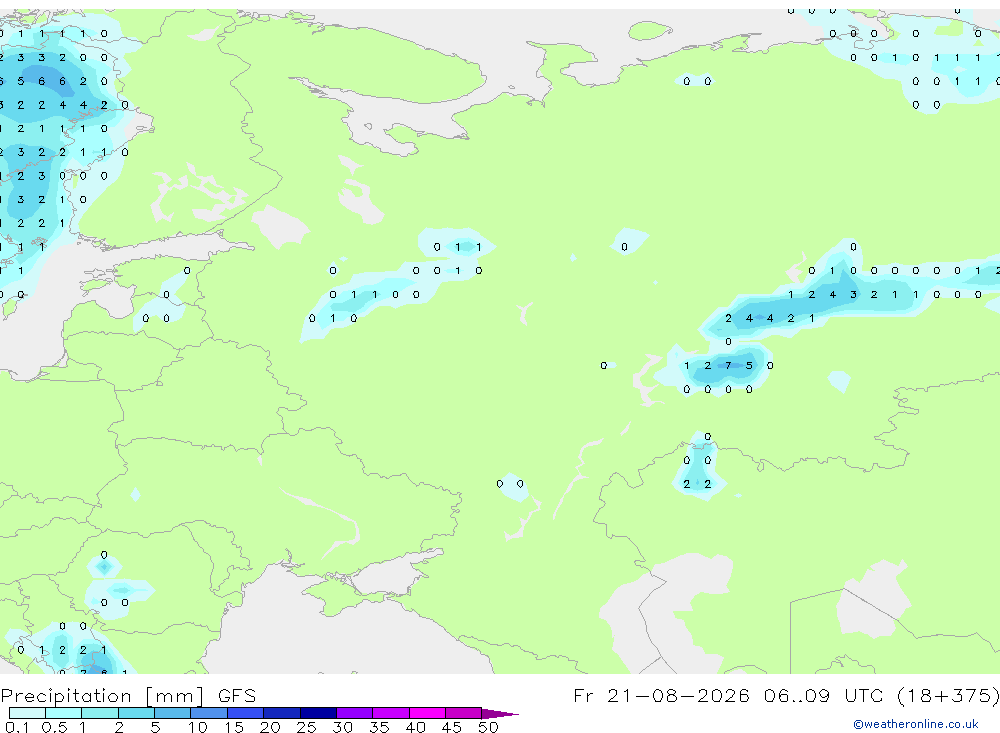The height and width of the screenshot is (733, 1000).
Task: Click the legend label "0.1"
Action: pyautogui.click(x=17, y=727)
